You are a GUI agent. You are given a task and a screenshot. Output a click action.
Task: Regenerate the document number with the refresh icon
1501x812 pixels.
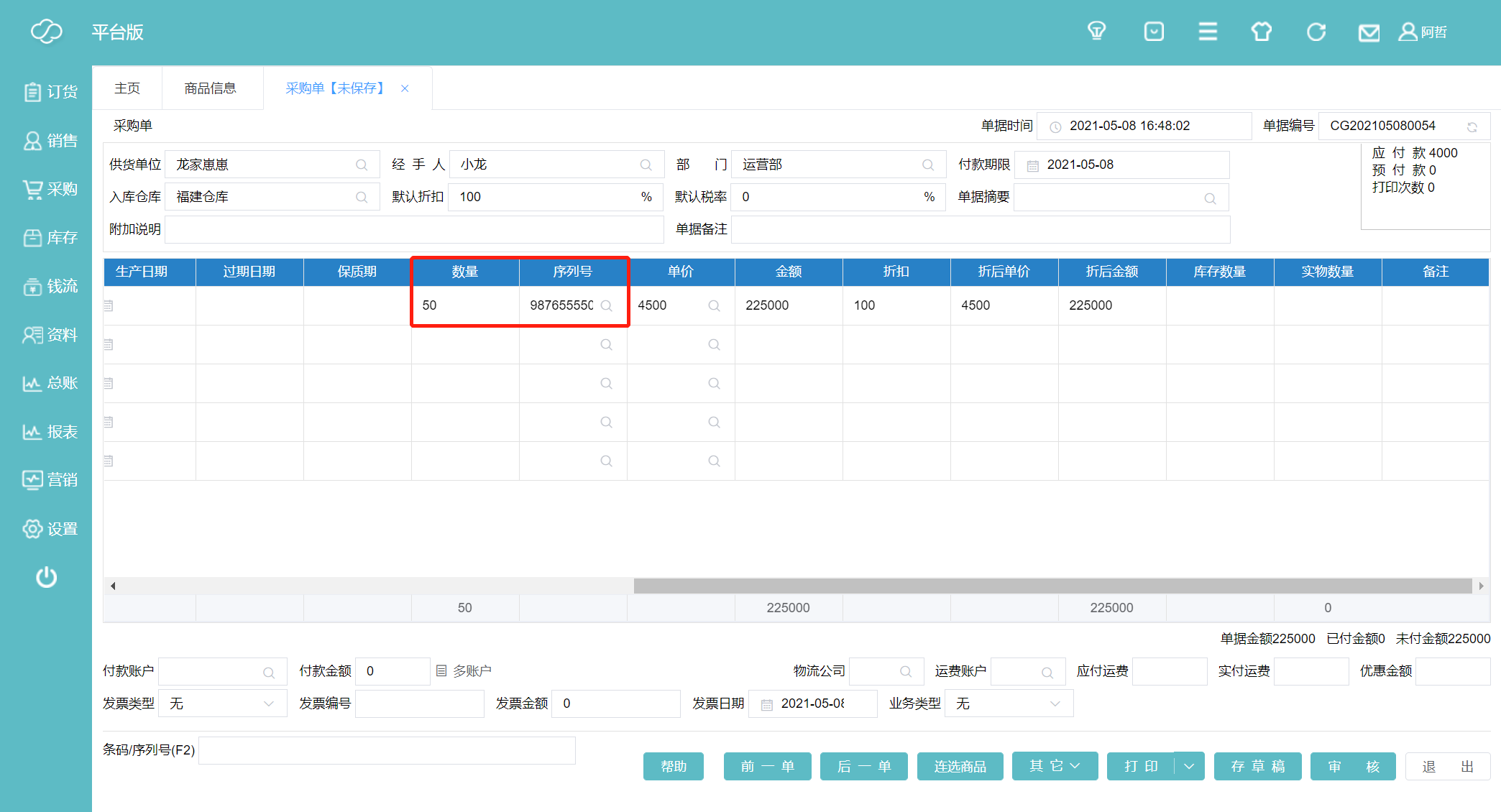coord(1472,126)
